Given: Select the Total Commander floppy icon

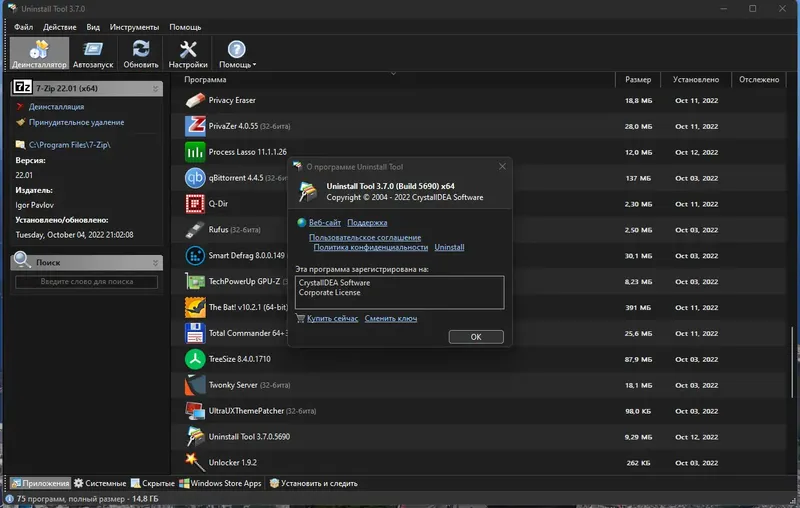Looking at the screenshot, I should click(x=195, y=334).
